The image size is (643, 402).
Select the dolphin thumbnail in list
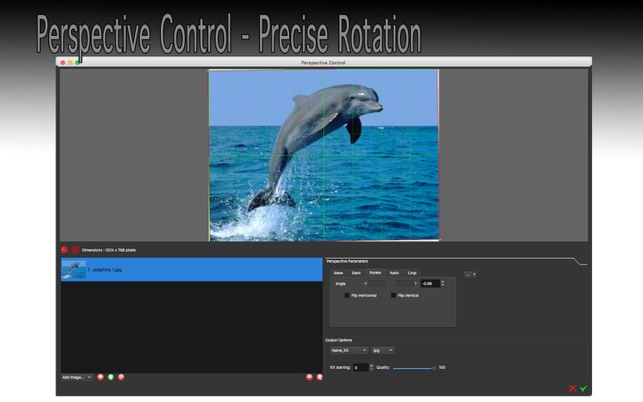point(74,270)
